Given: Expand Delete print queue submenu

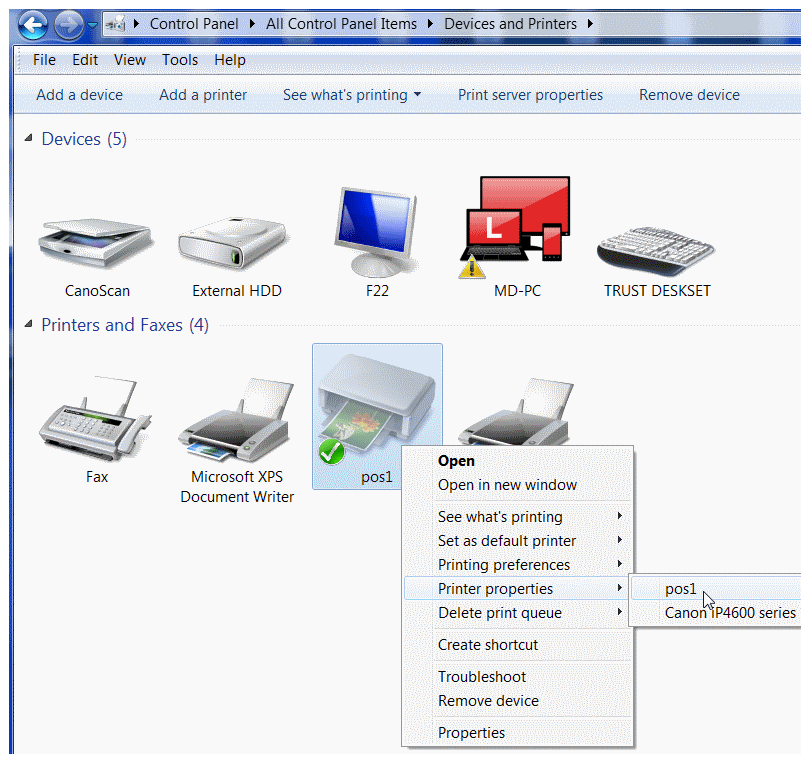Looking at the screenshot, I should click(517, 613).
